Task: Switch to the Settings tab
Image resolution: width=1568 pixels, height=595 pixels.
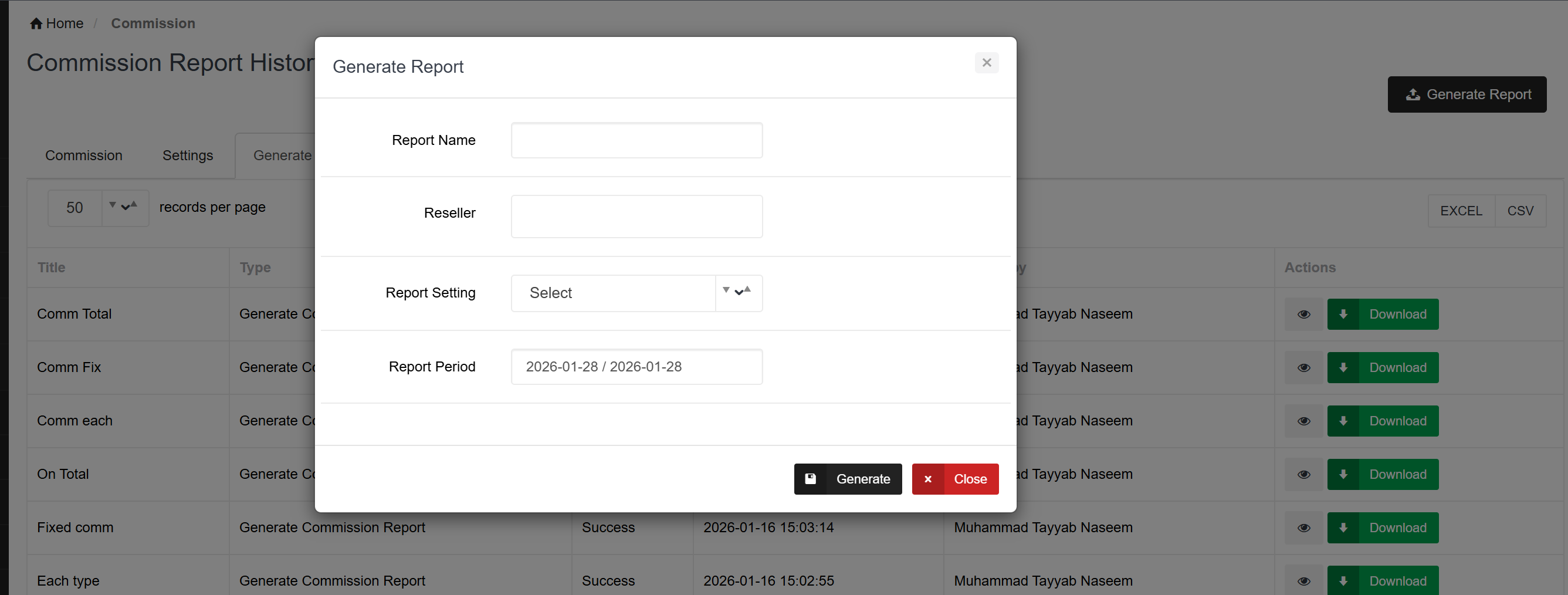Action: tap(188, 155)
